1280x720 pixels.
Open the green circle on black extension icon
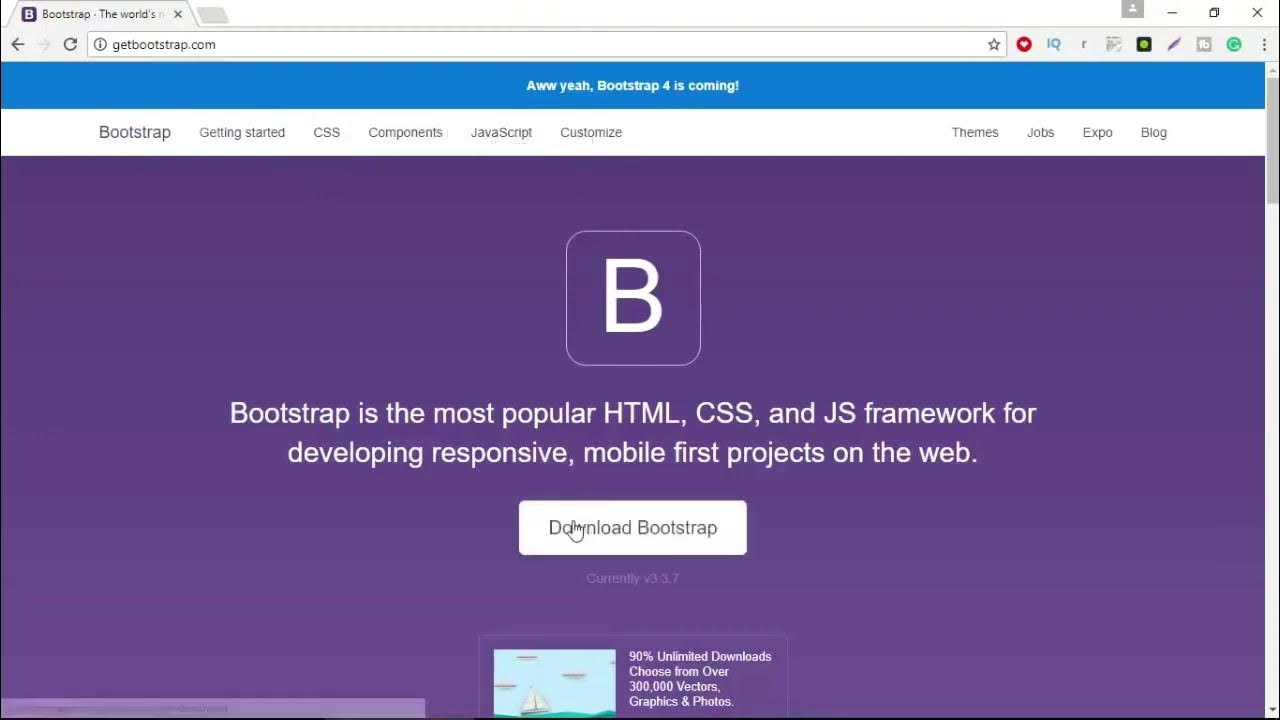tap(1144, 44)
